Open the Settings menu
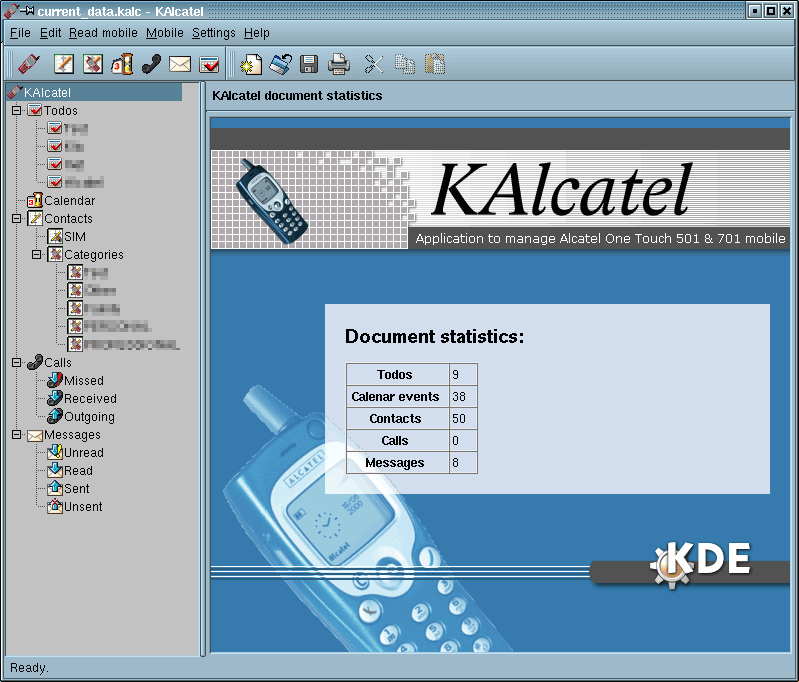This screenshot has height=682, width=799. [214, 33]
